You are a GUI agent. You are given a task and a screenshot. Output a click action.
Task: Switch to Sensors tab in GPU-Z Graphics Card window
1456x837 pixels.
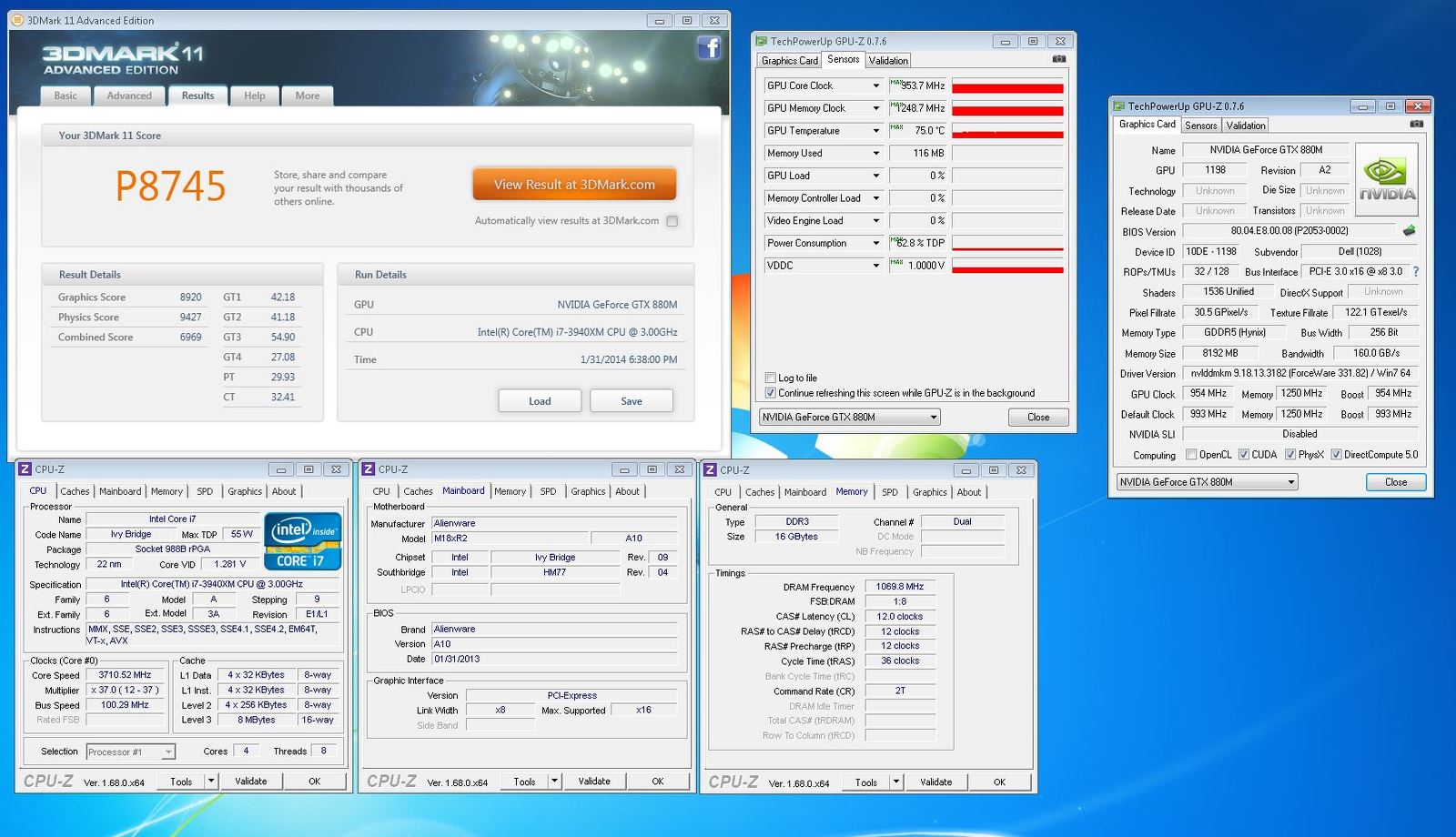pyautogui.click(x=1200, y=126)
